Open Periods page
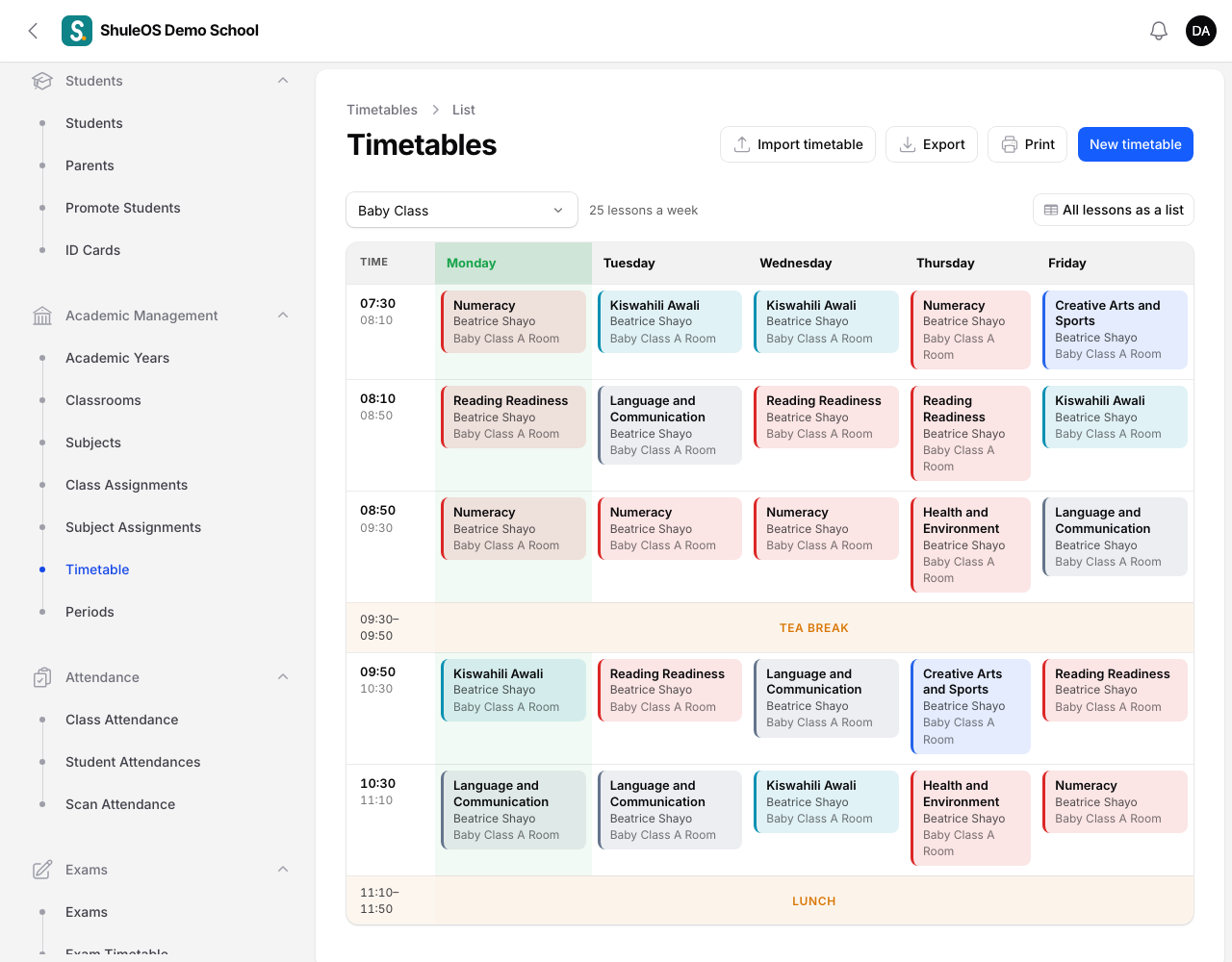The image size is (1232, 962). click(90, 612)
